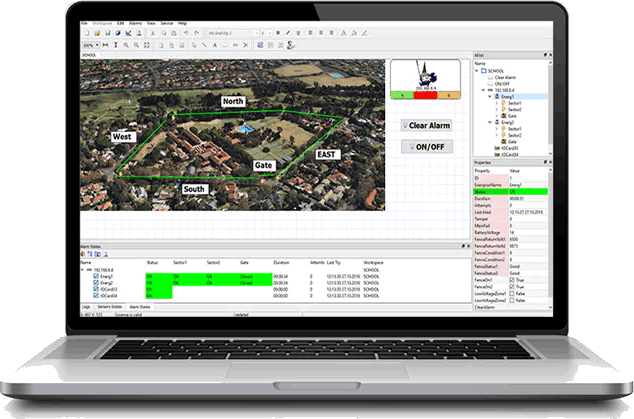This screenshot has width=634, height=419.
Task: Click the Align left icon
Action: tap(311, 33)
